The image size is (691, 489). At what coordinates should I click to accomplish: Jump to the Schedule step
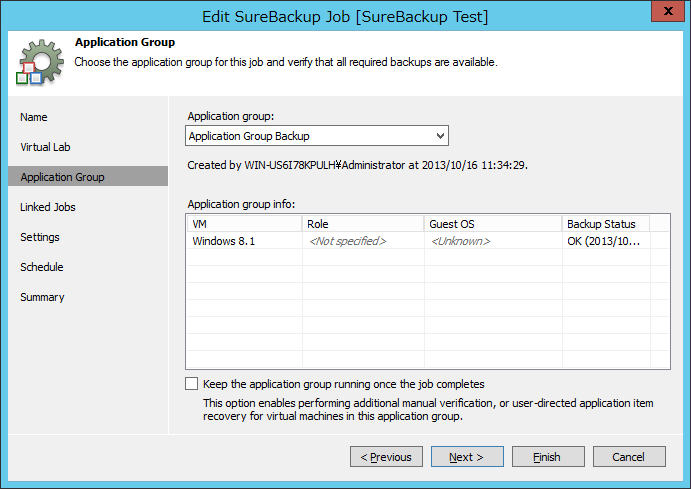click(x=42, y=267)
